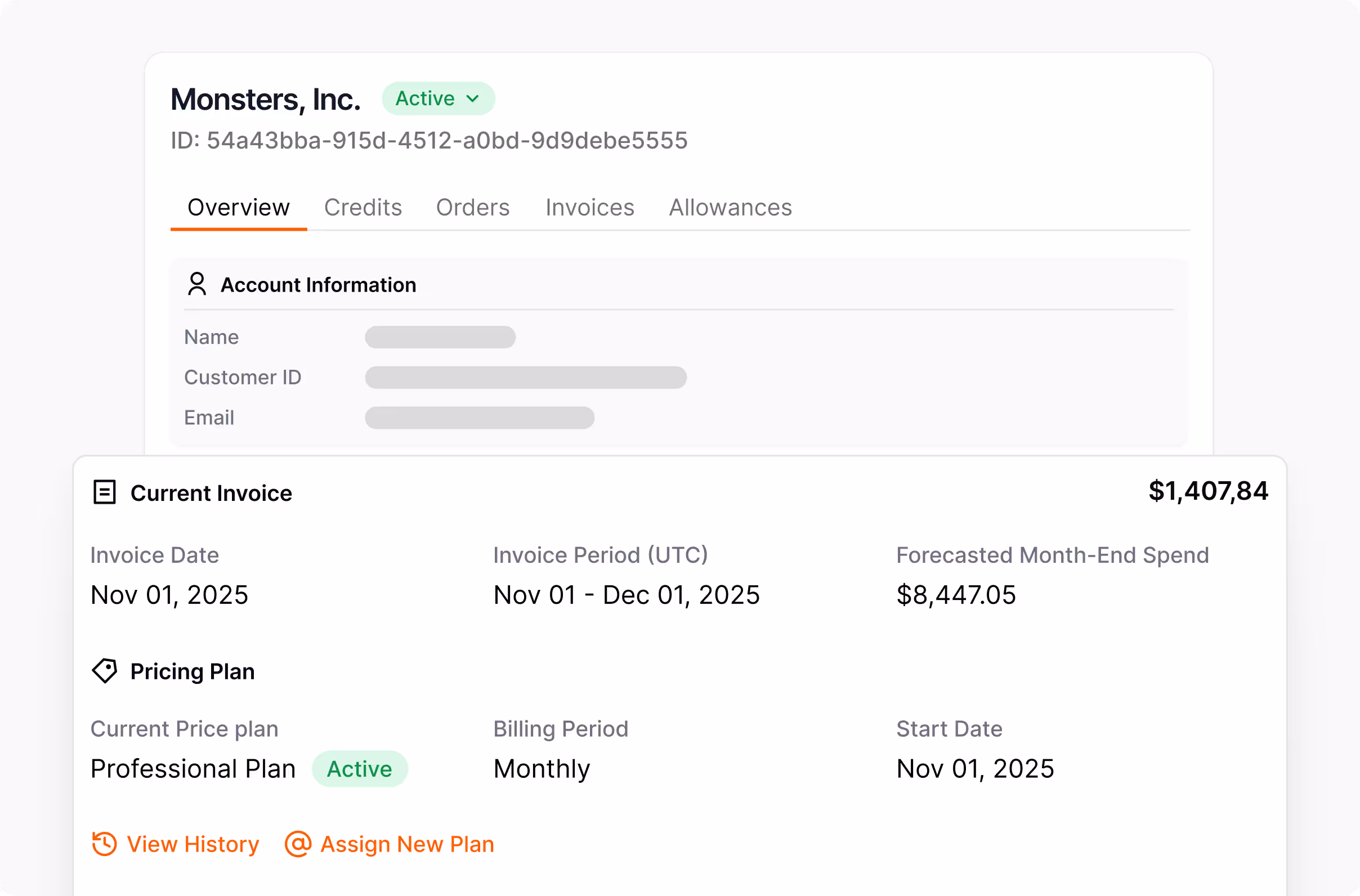
Task: Click View History link
Action: 193,844
